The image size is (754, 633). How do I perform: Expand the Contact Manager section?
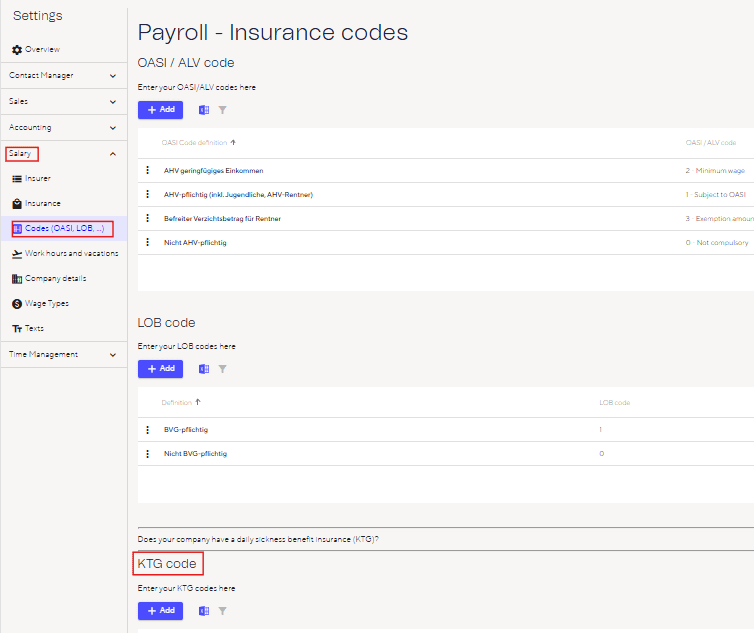[113, 75]
